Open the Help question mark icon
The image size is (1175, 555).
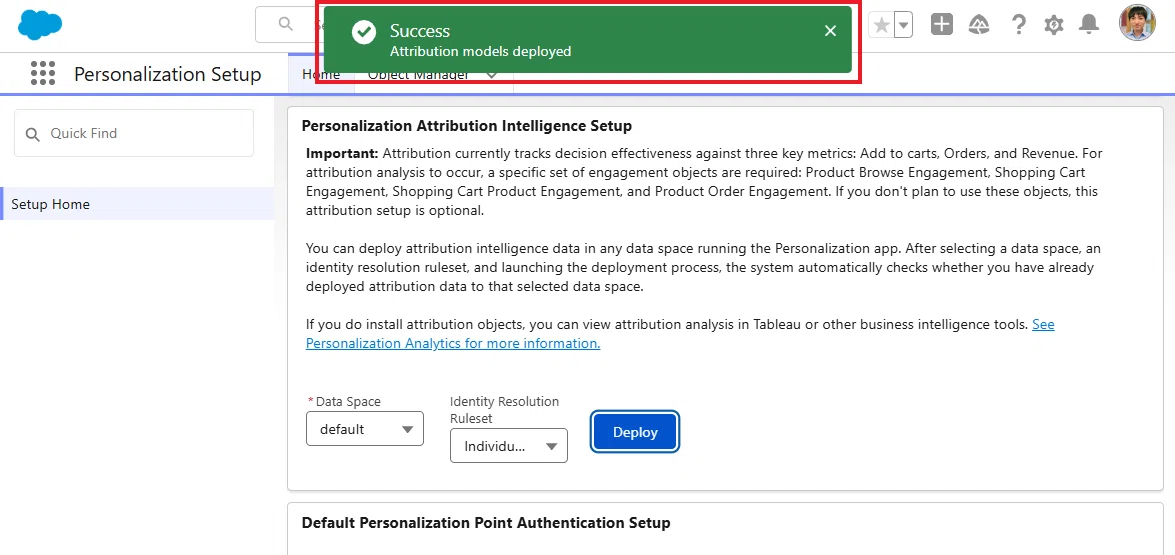coord(1018,25)
